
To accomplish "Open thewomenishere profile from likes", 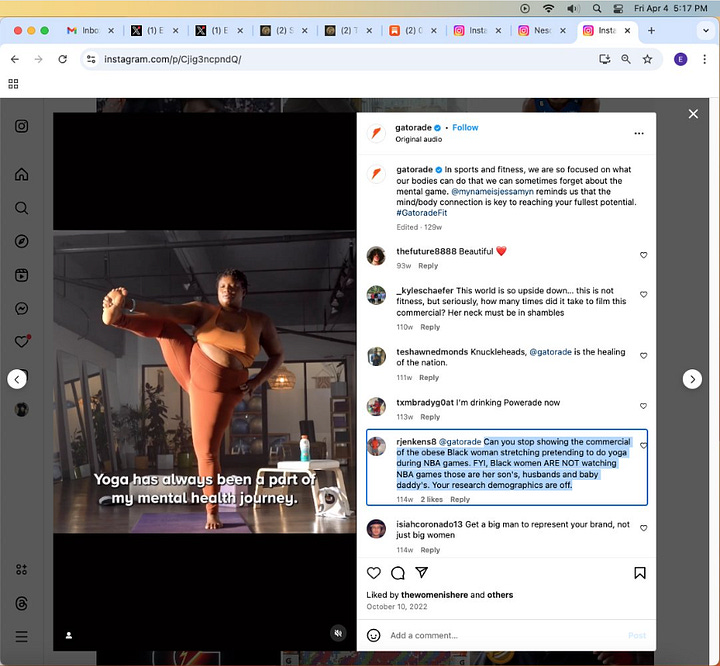I will click(434, 595).
